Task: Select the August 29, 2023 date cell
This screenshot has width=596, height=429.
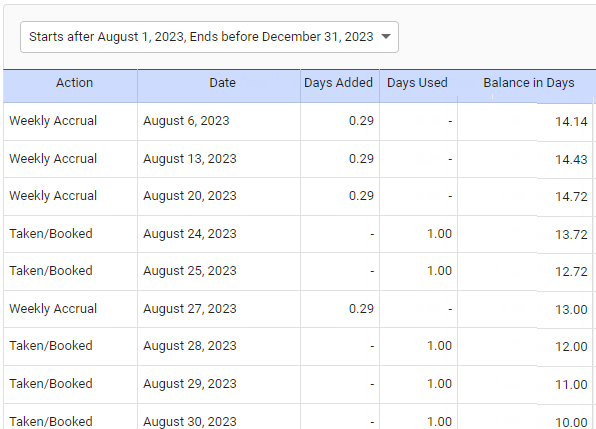Action: pyautogui.click(x=190, y=384)
